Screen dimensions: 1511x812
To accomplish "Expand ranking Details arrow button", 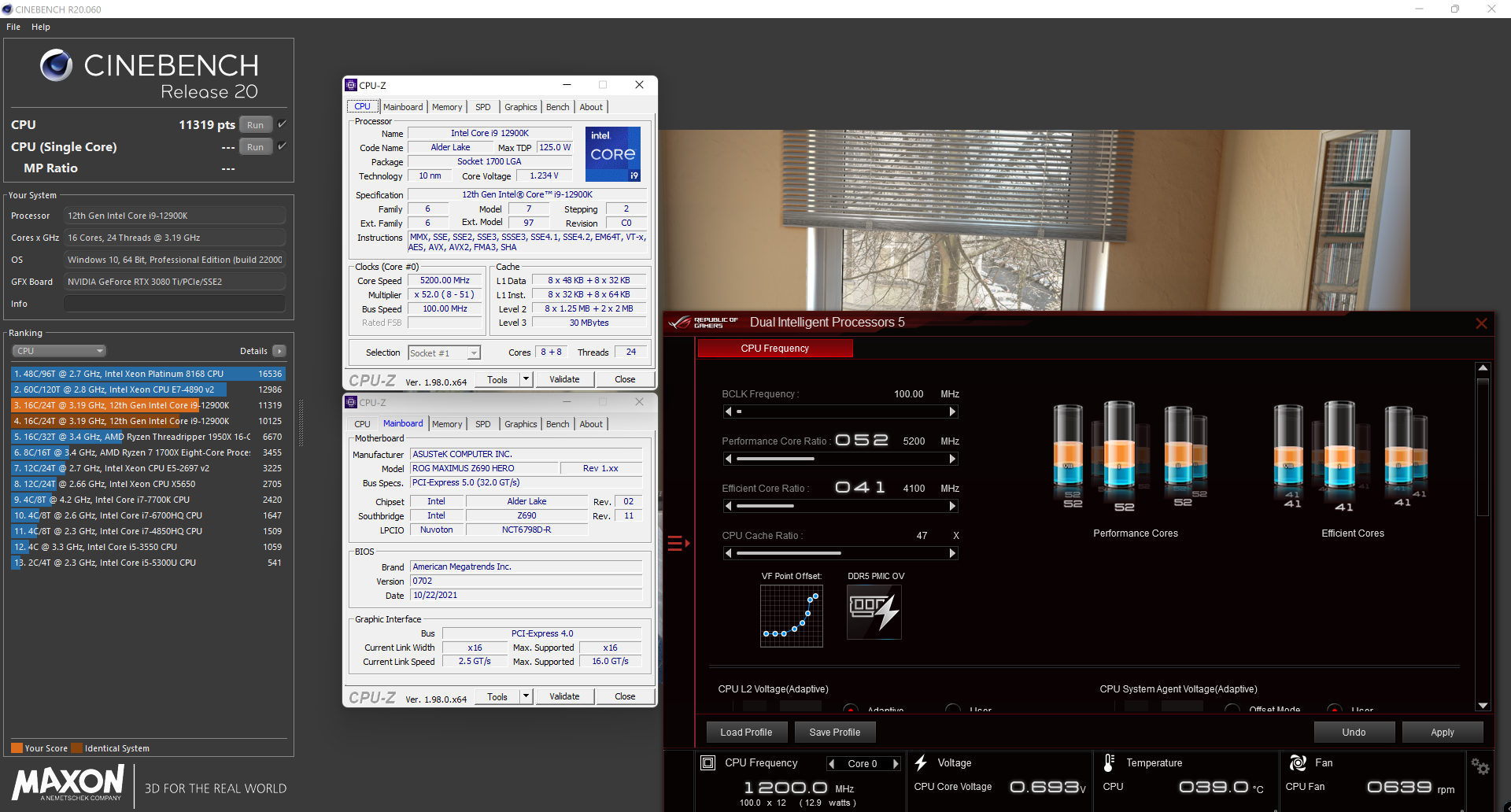I will 279,351.
